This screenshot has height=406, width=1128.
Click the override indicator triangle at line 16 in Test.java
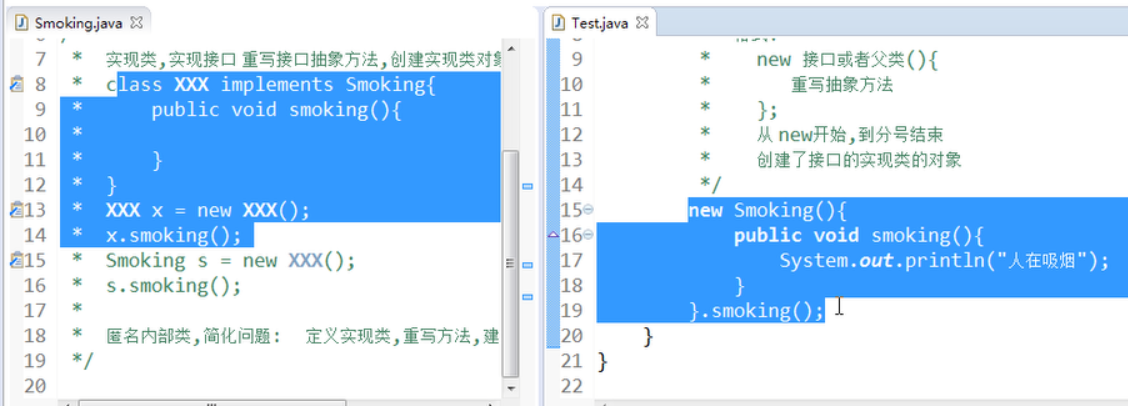(x=553, y=235)
